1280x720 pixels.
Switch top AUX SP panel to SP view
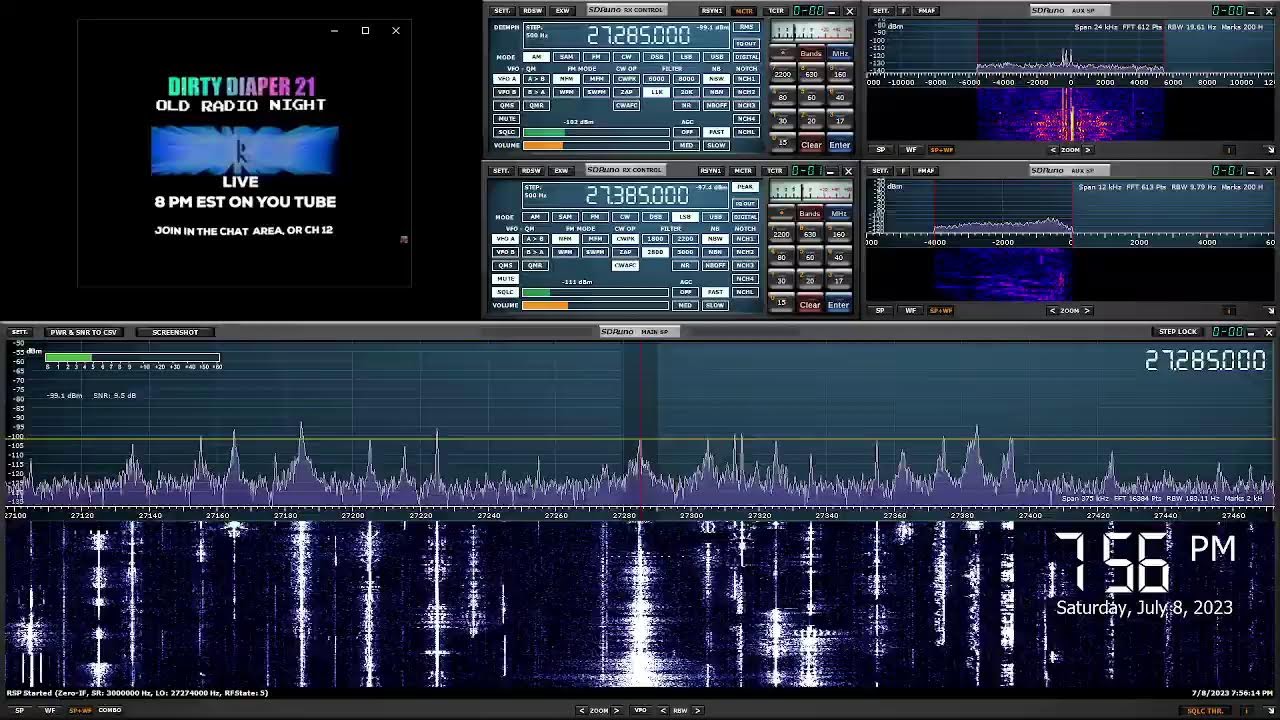(x=880, y=149)
